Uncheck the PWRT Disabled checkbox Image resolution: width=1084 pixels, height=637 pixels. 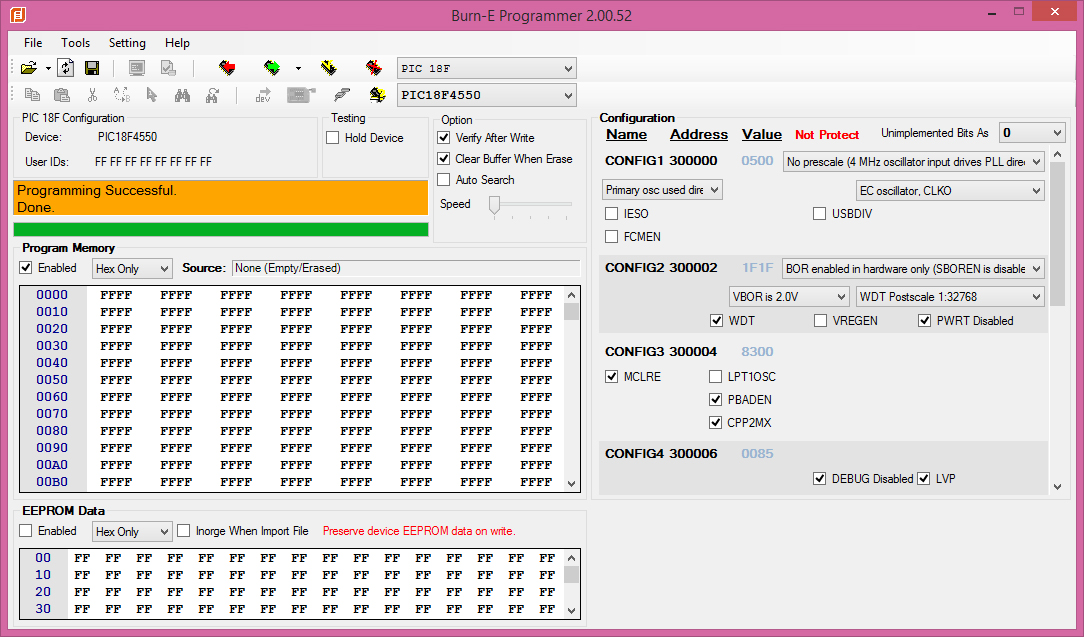click(x=924, y=320)
